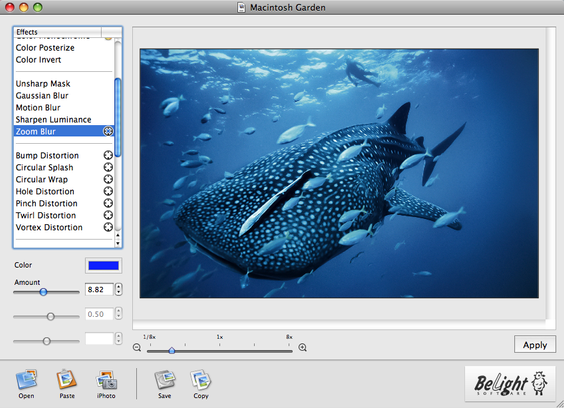Click the center-point icon beside Bump Distortion
The height and width of the screenshot is (408, 564).
point(108,155)
